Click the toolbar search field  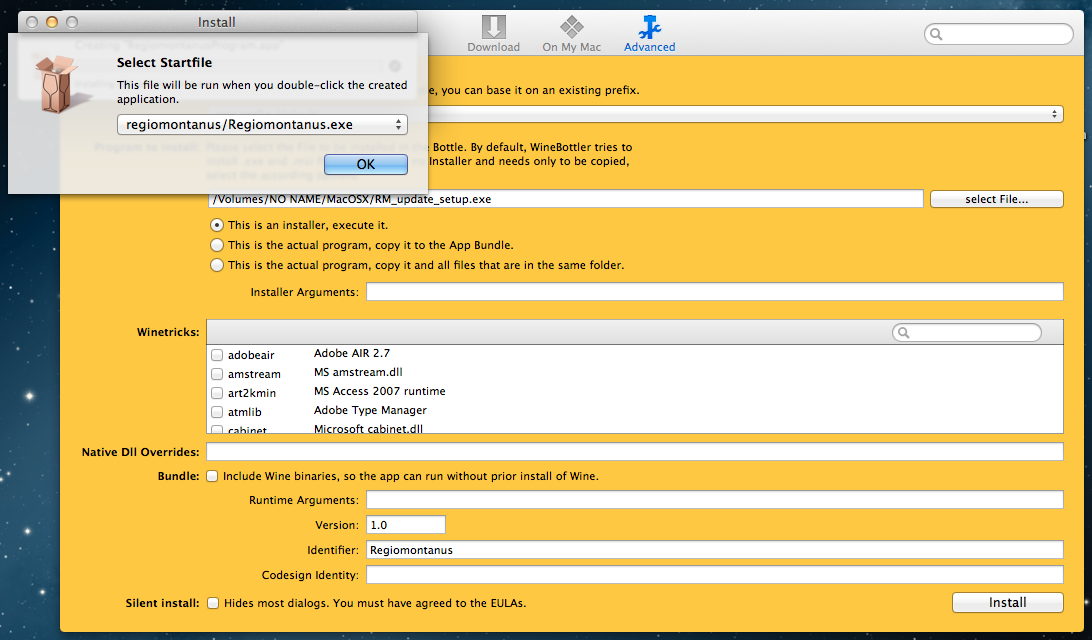tap(998, 34)
